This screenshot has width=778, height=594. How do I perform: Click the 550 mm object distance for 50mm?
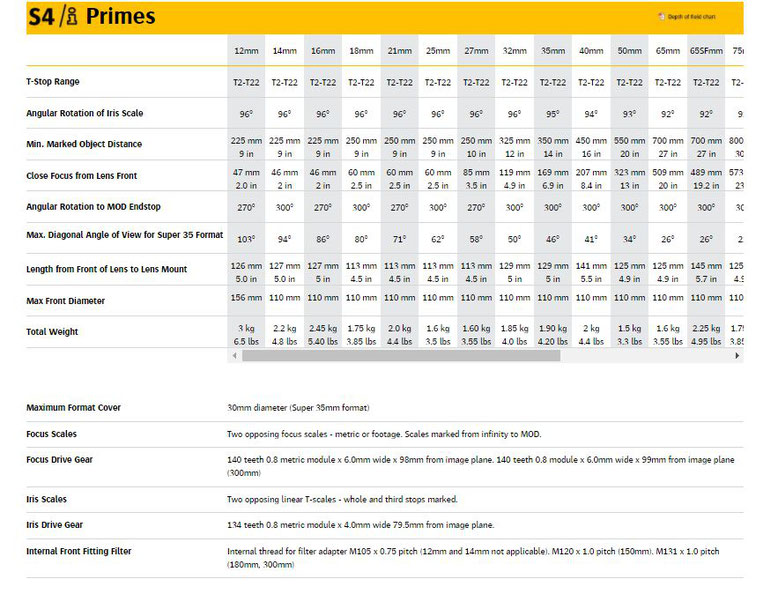[629, 141]
